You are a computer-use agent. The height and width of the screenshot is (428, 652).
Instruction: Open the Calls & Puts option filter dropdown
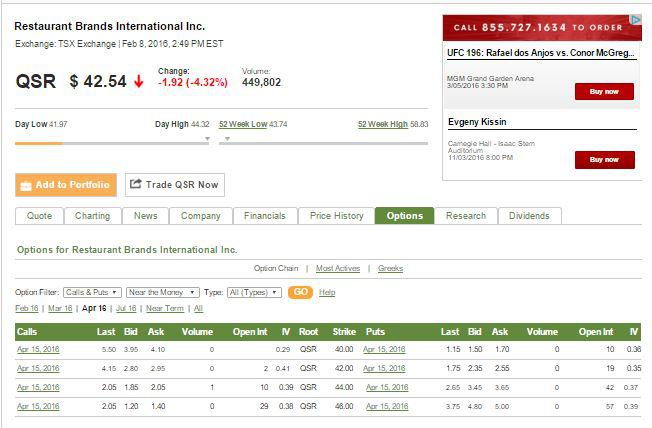(x=92, y=292)
